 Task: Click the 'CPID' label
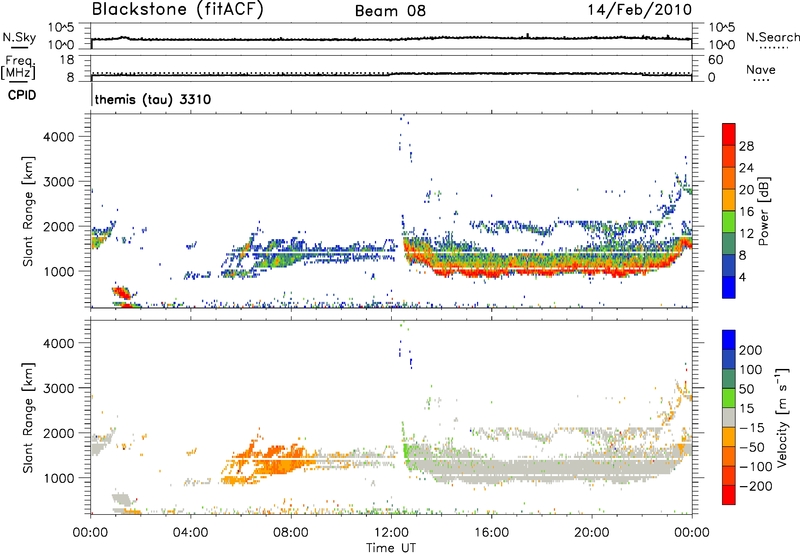[x=22, y=95]
